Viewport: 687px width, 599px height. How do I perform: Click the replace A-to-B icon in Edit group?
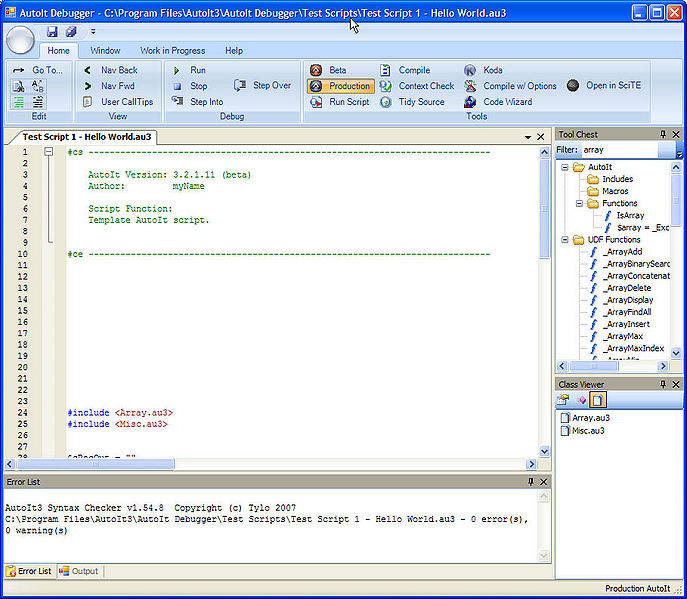click(38, 86)
